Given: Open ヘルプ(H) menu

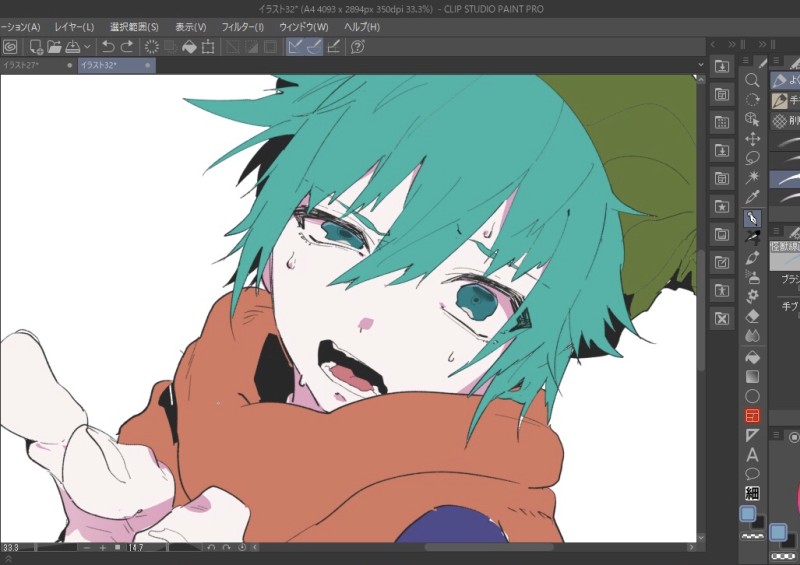Looking at the screenshot, I should coord(362,27).
